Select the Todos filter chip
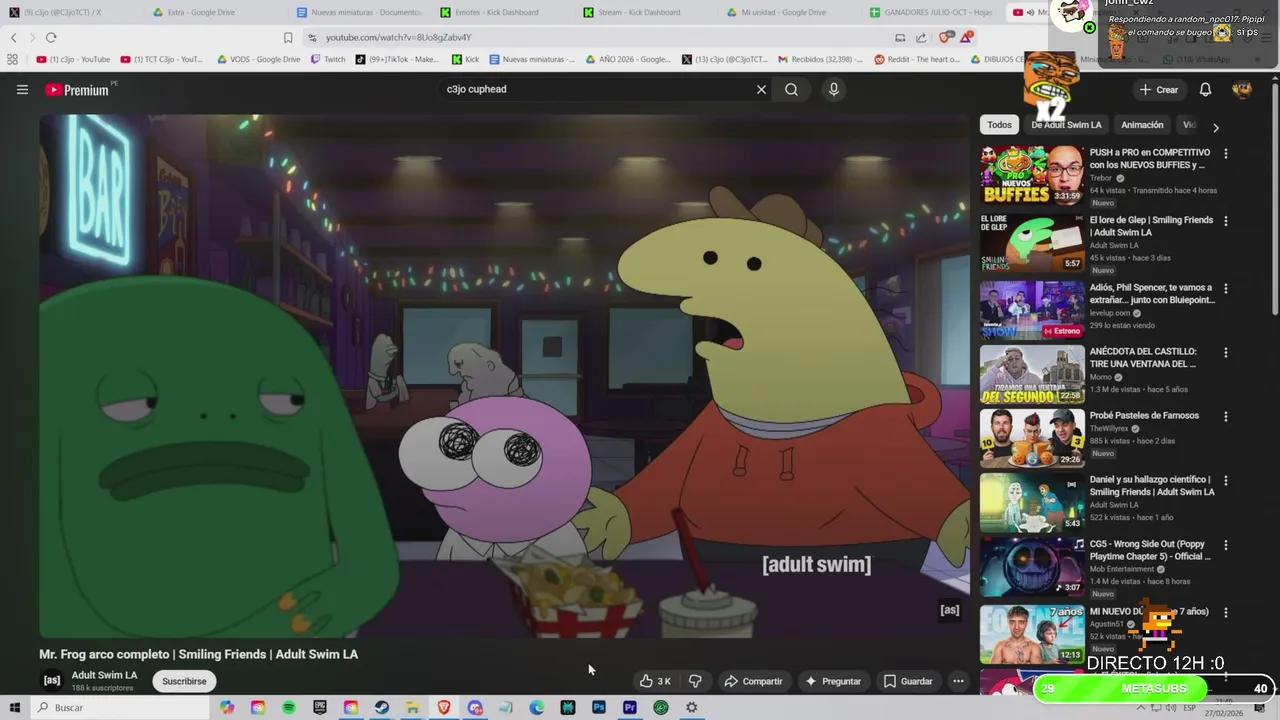Viewport: 1280px width, 720px height. click(x=1000, y=125)
